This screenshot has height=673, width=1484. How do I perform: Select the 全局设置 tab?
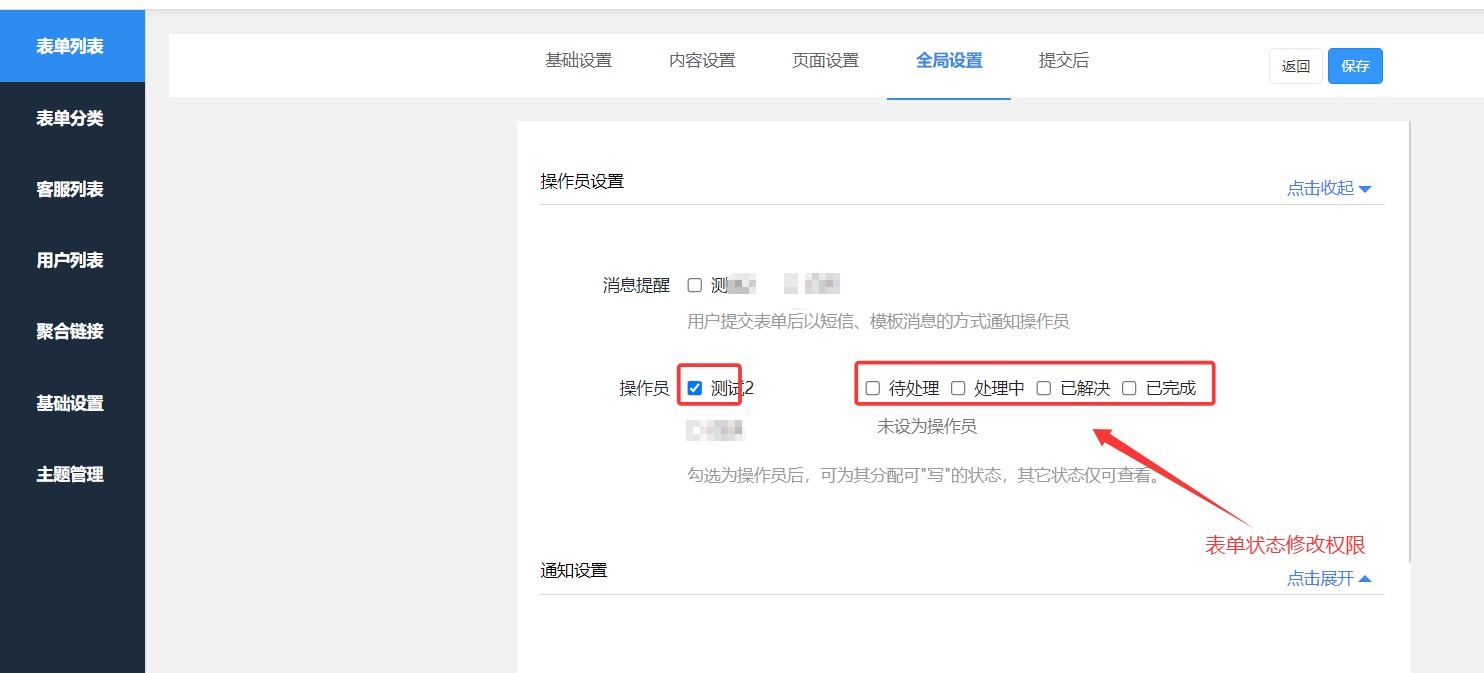[x=949, y=60]
